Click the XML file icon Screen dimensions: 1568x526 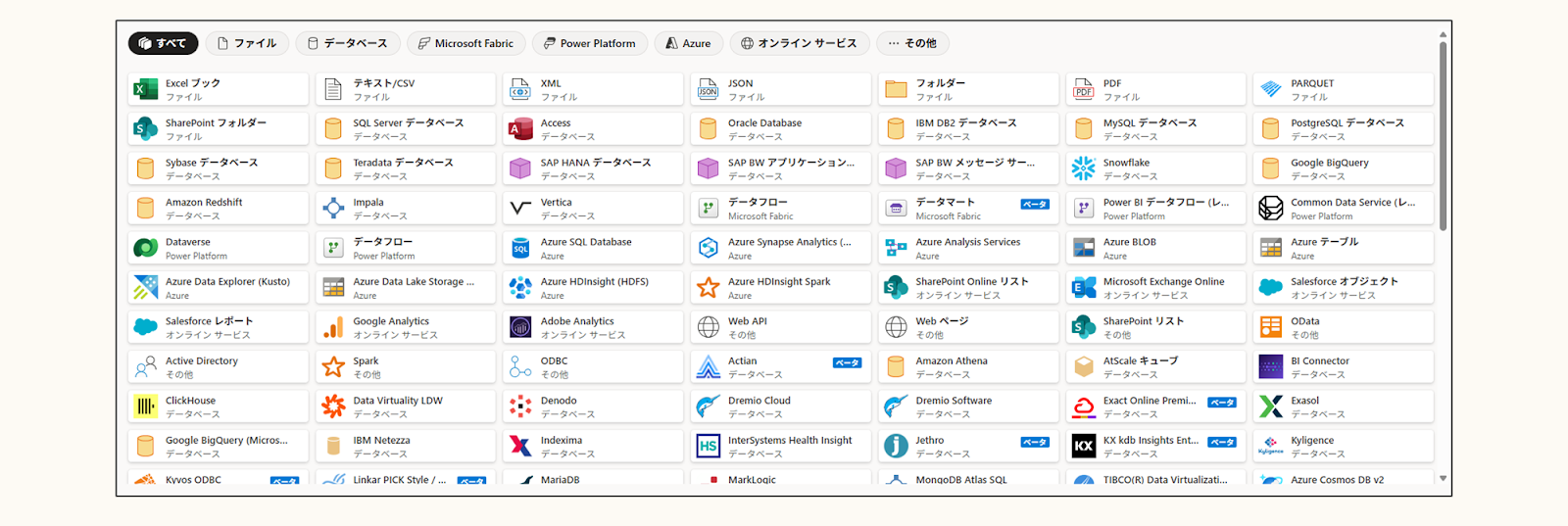pos(520,90)
